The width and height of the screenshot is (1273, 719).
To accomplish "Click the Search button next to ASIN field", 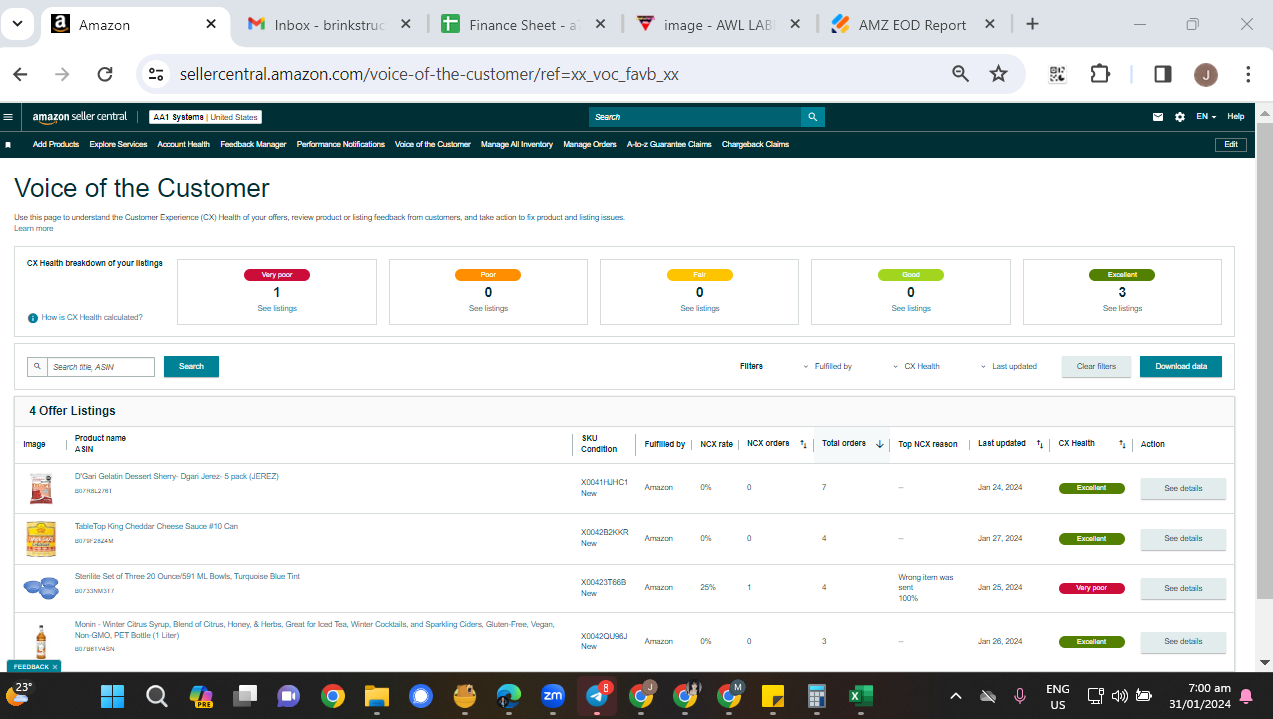I will point(191,367).
